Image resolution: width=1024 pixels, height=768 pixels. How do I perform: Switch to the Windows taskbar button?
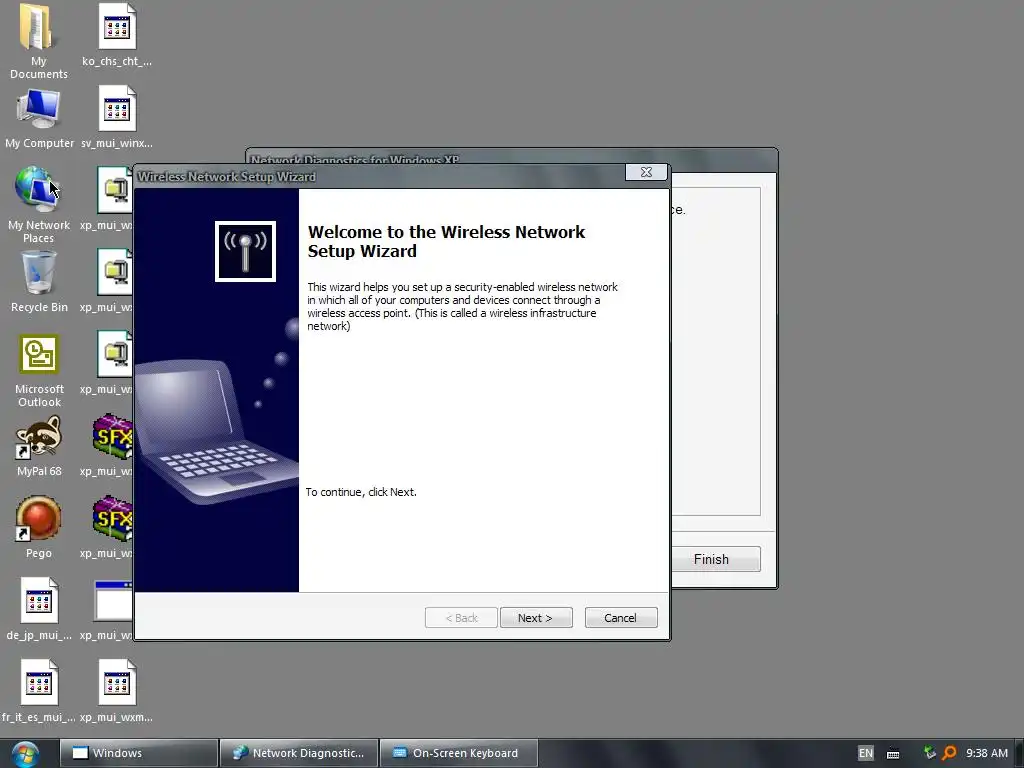point(138,753)
